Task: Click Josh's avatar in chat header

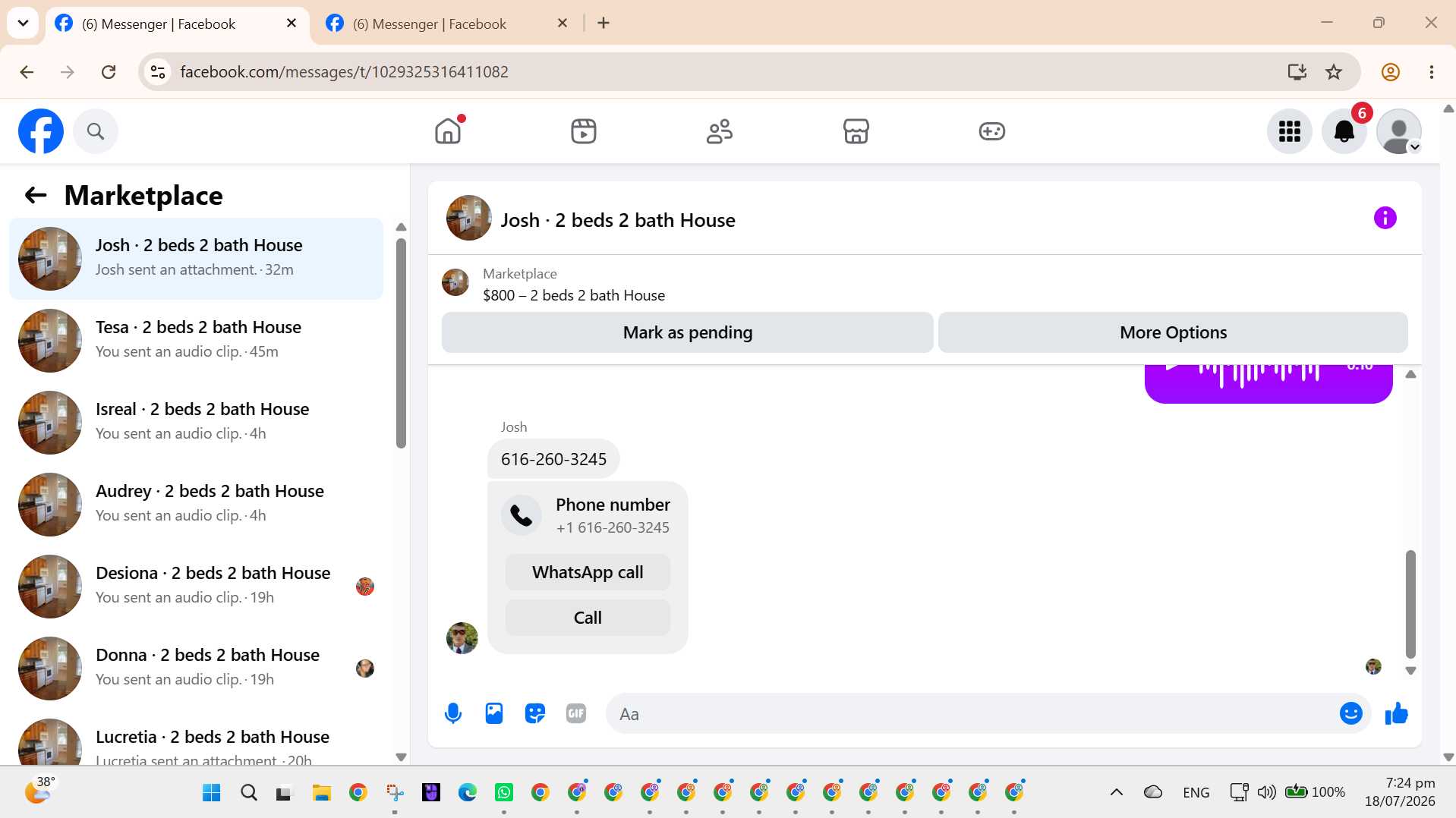Action: pyautogui.click(x=468, y=219)
